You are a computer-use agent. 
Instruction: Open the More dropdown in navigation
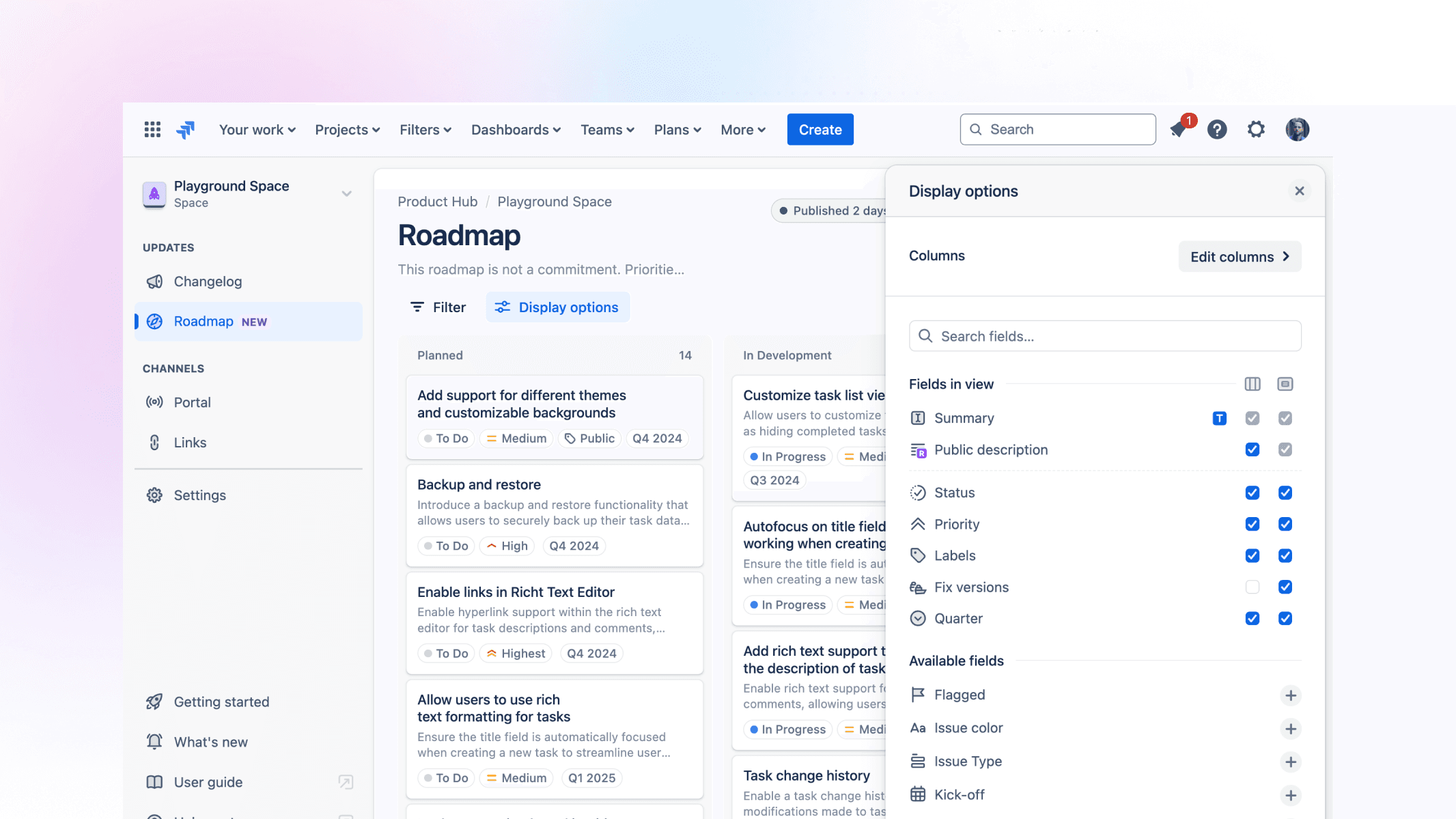tap(742, 129)
